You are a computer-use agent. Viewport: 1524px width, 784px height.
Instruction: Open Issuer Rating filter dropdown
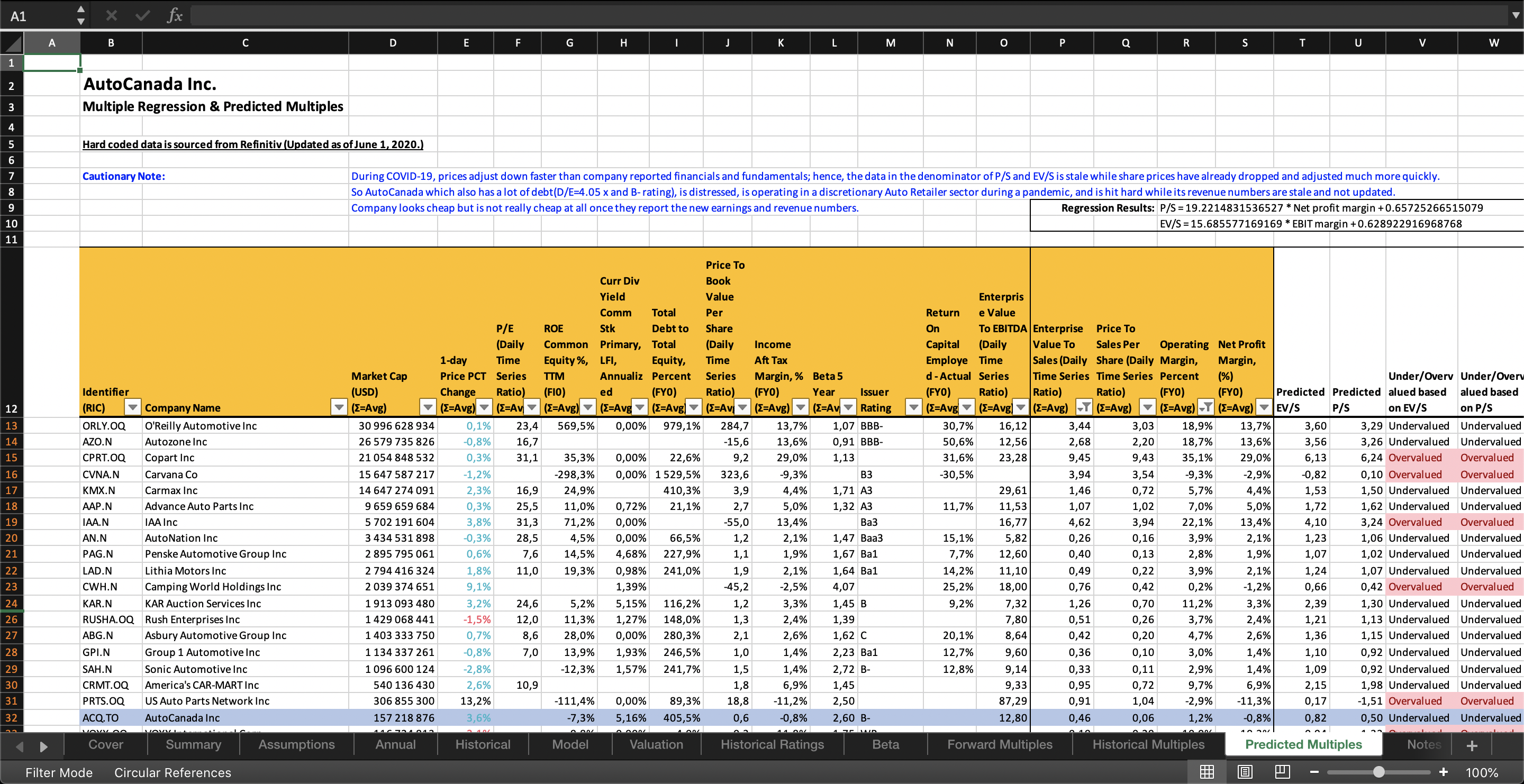tap(913, 407)
